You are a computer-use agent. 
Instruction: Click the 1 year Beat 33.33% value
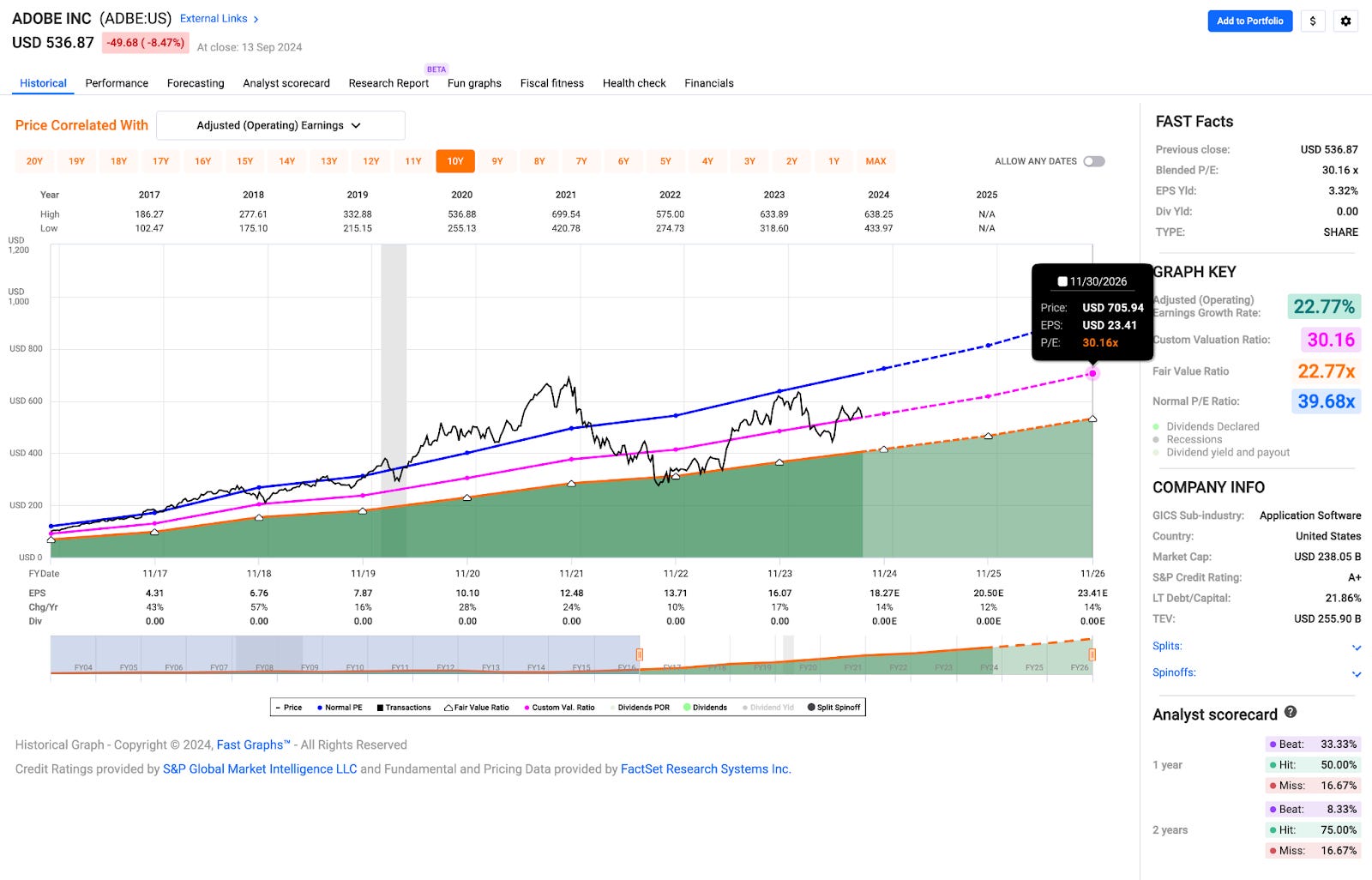[1339, 744]
